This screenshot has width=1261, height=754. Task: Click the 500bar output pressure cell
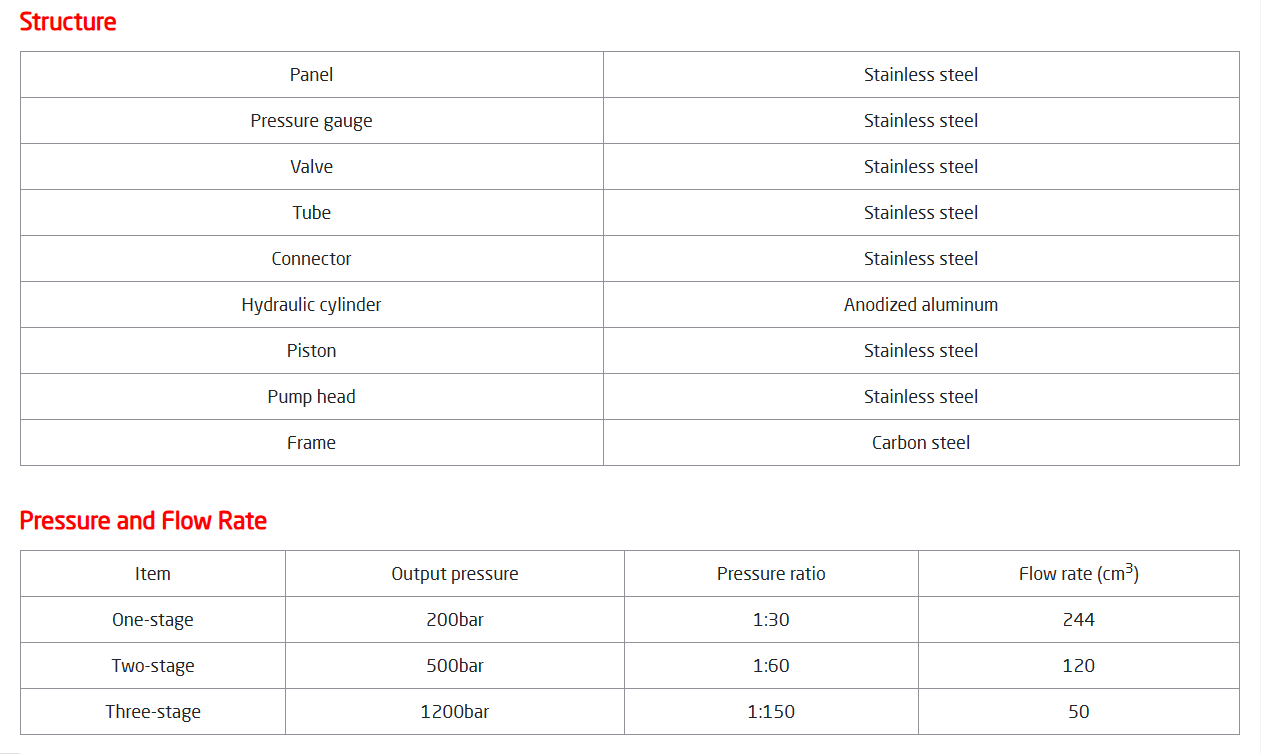(x=455, y=666)
